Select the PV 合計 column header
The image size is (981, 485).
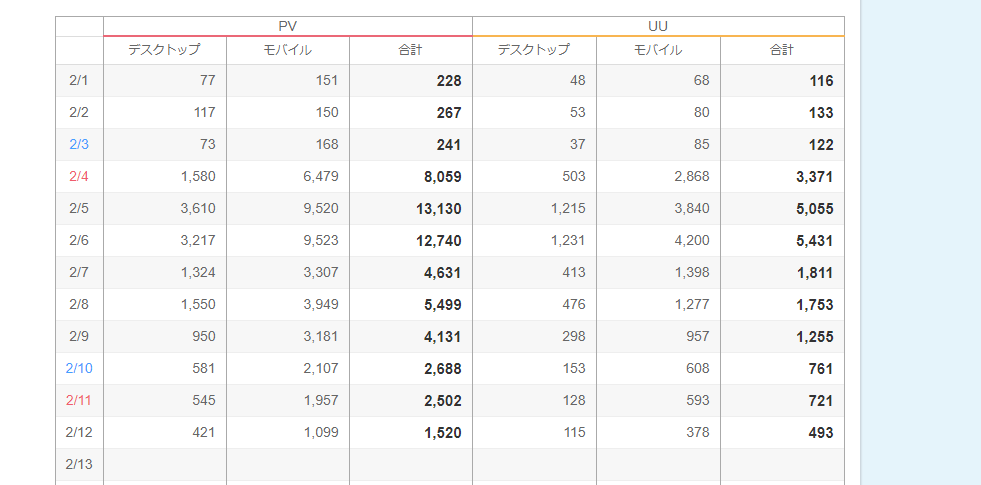pos(411,50)
